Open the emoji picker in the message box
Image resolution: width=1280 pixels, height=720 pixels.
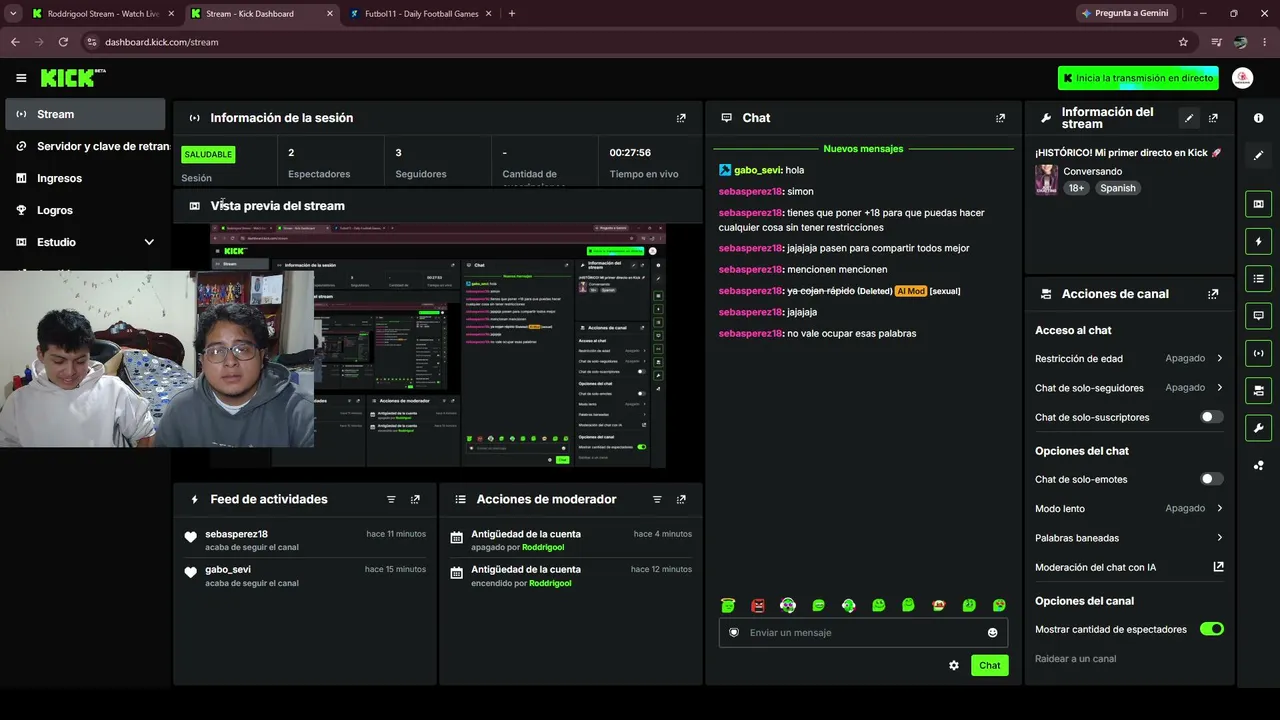pyautogui.click(x=993, y=632)
